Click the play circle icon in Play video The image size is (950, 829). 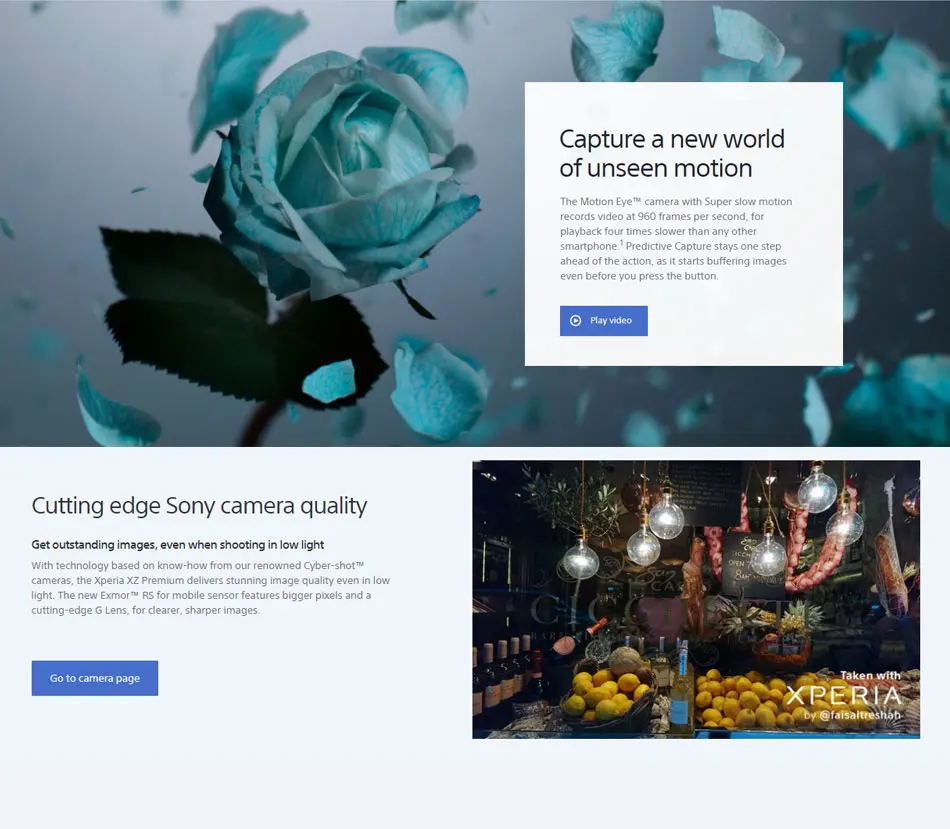pyautogui.click(x=576, y=321)
